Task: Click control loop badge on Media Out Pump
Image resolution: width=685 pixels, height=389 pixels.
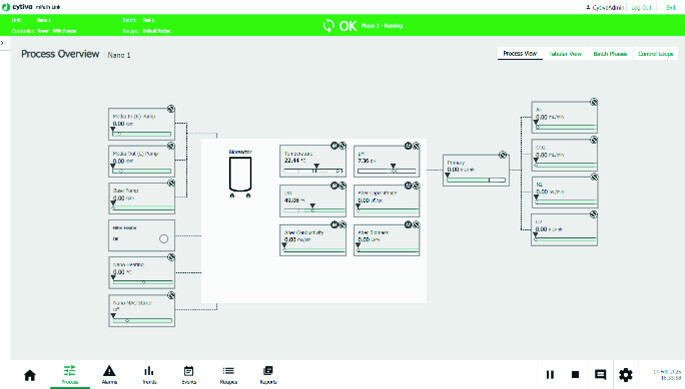Action: click(171, 146)
